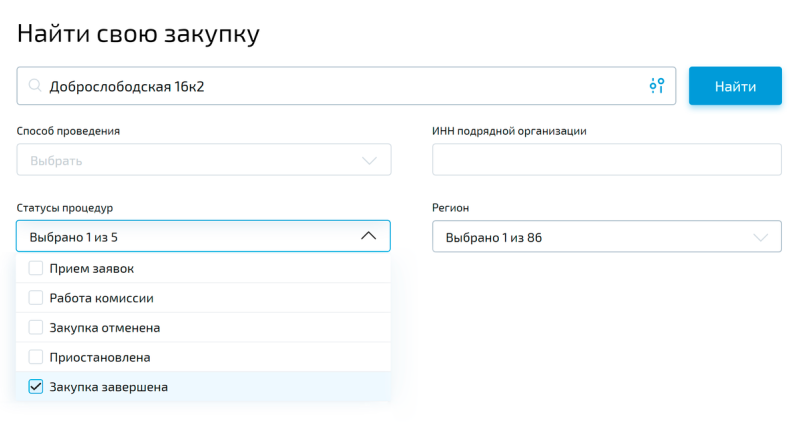This screenshot has width=800, height=431.
Task: Open advanced filter settings icon
Action: [x=657, y=86]
